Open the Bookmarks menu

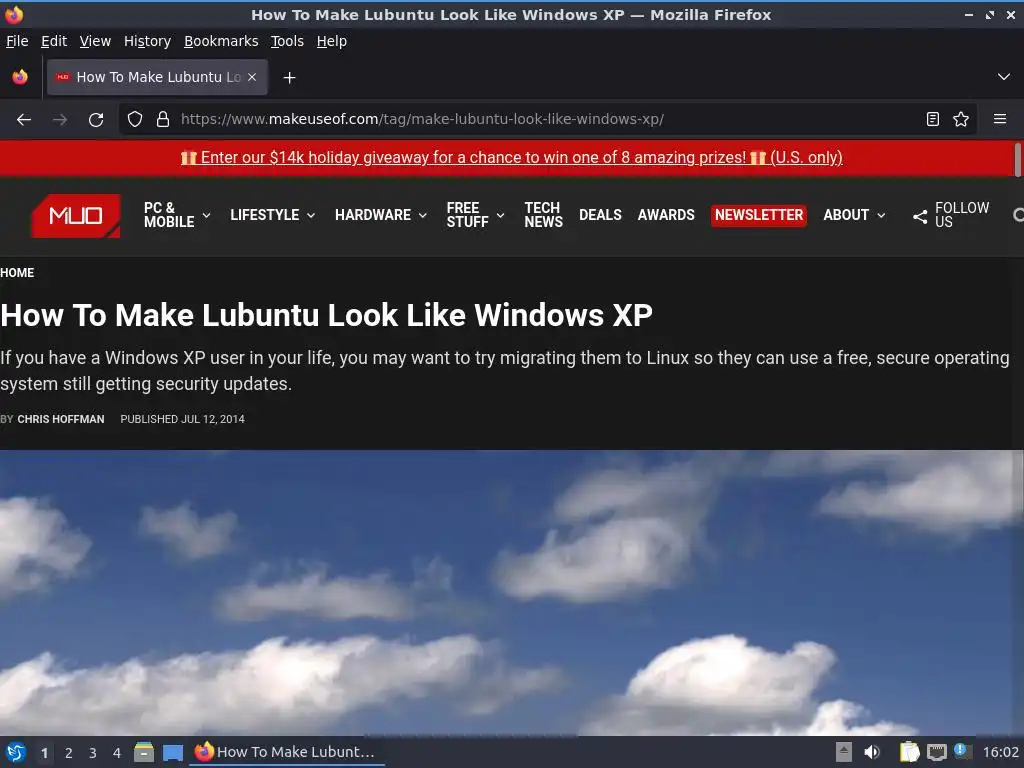[221, 41]
